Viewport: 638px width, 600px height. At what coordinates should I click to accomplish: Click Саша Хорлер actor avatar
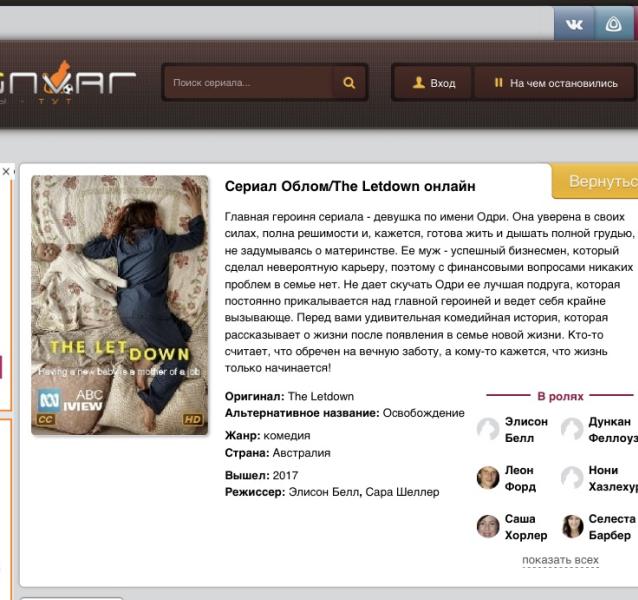[x=488, y=526]
